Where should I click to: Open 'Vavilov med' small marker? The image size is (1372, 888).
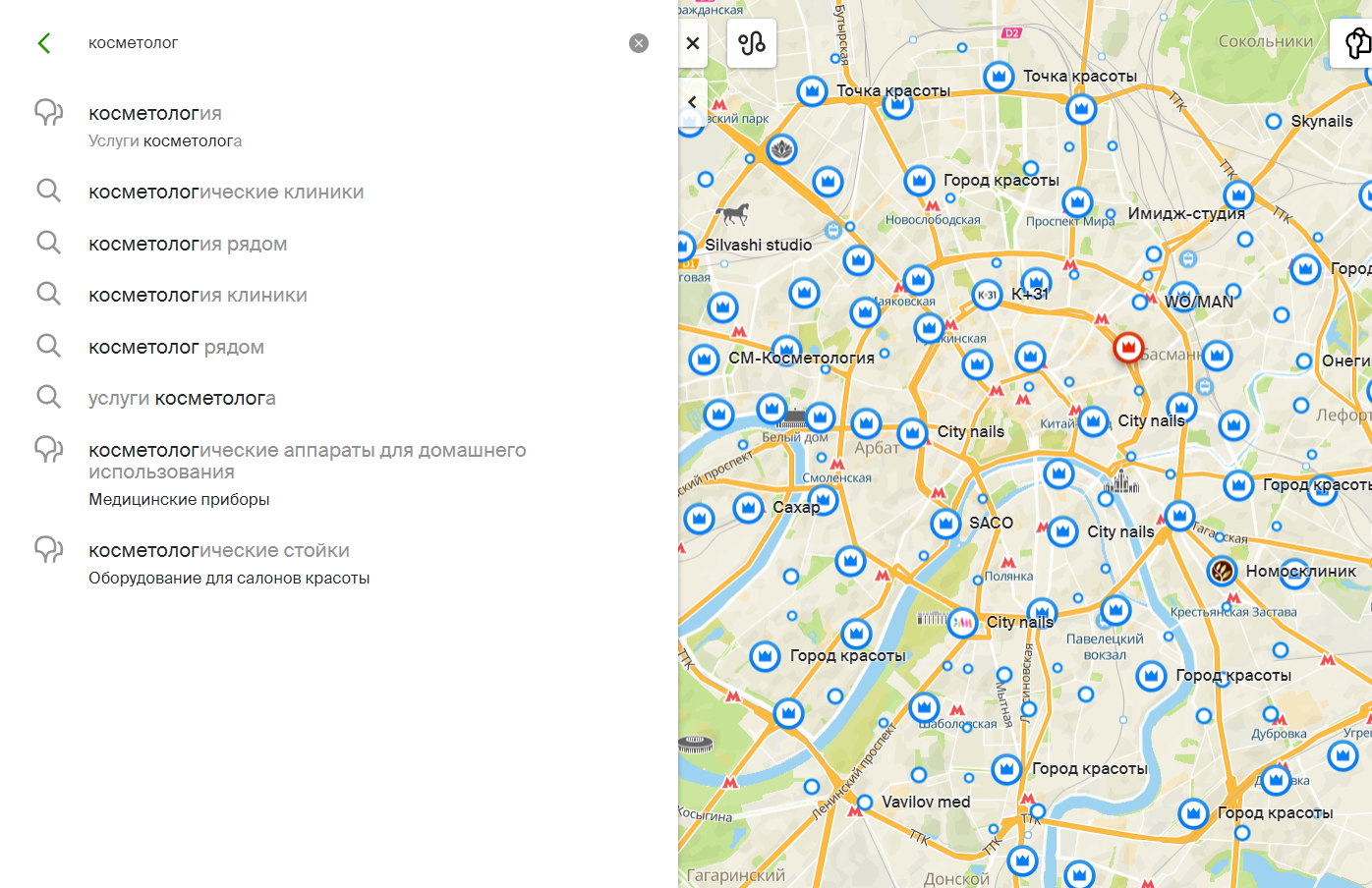click(865, 803)
